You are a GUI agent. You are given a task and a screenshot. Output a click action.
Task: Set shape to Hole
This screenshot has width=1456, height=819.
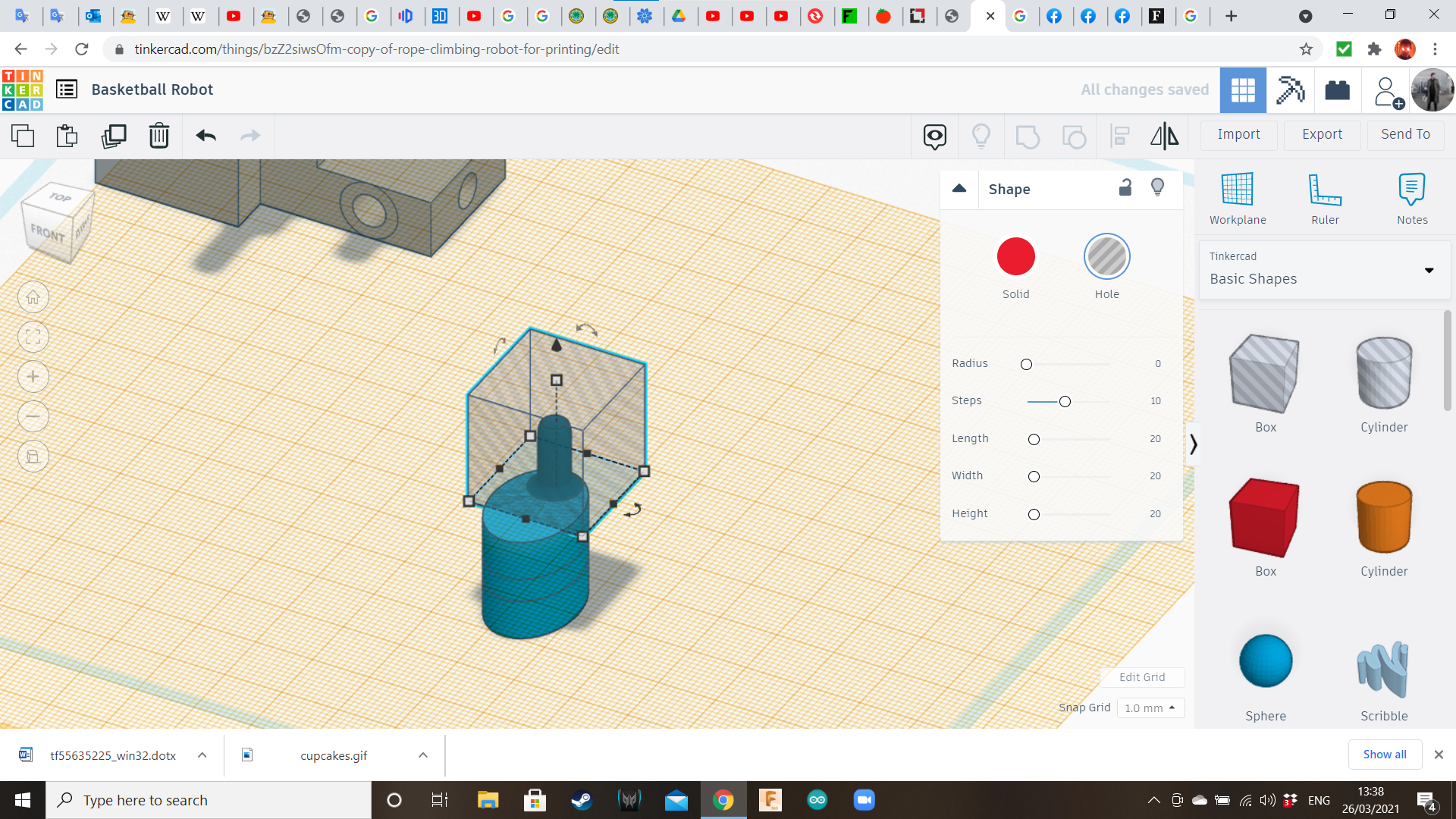pos(1106,256)
